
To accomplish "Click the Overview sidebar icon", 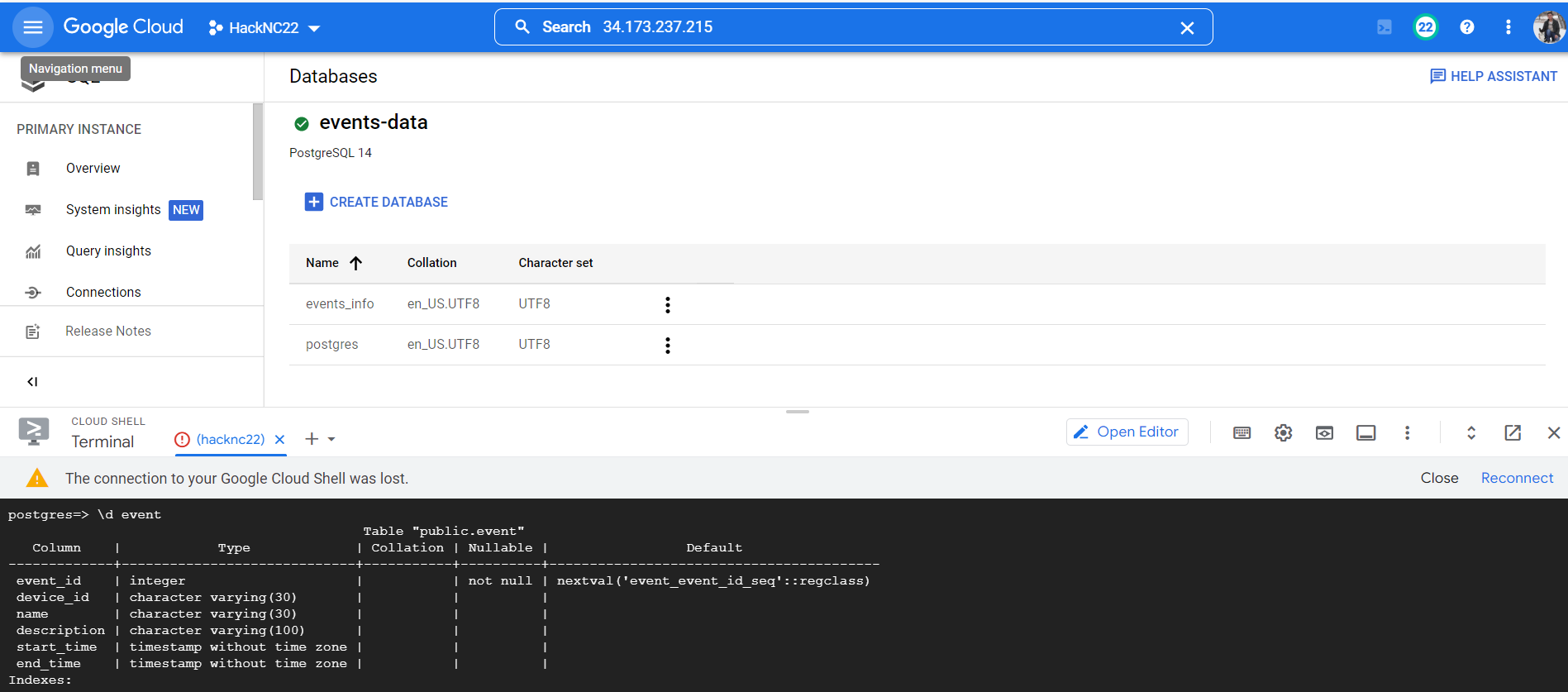I will coord(33,169).
